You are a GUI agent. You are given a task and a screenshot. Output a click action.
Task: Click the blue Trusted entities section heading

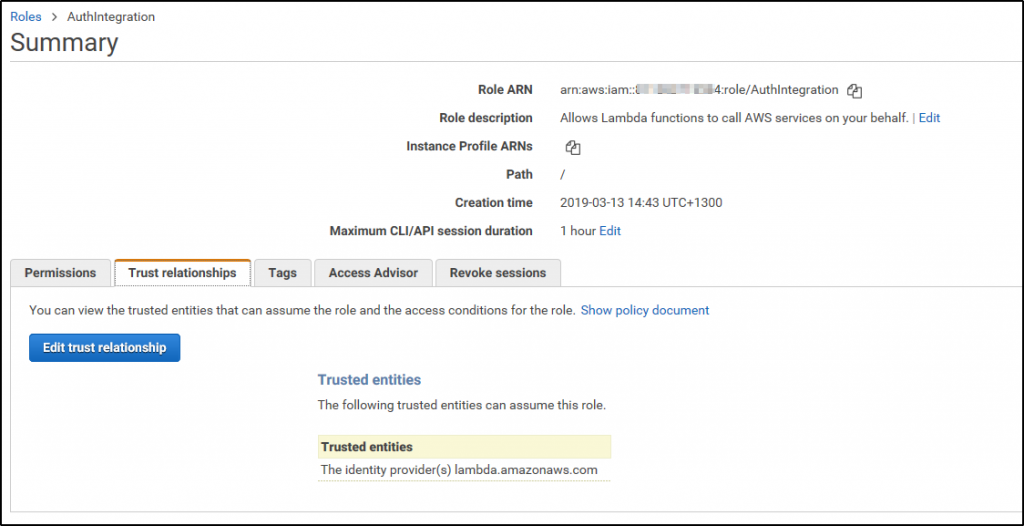coord(369,380)
